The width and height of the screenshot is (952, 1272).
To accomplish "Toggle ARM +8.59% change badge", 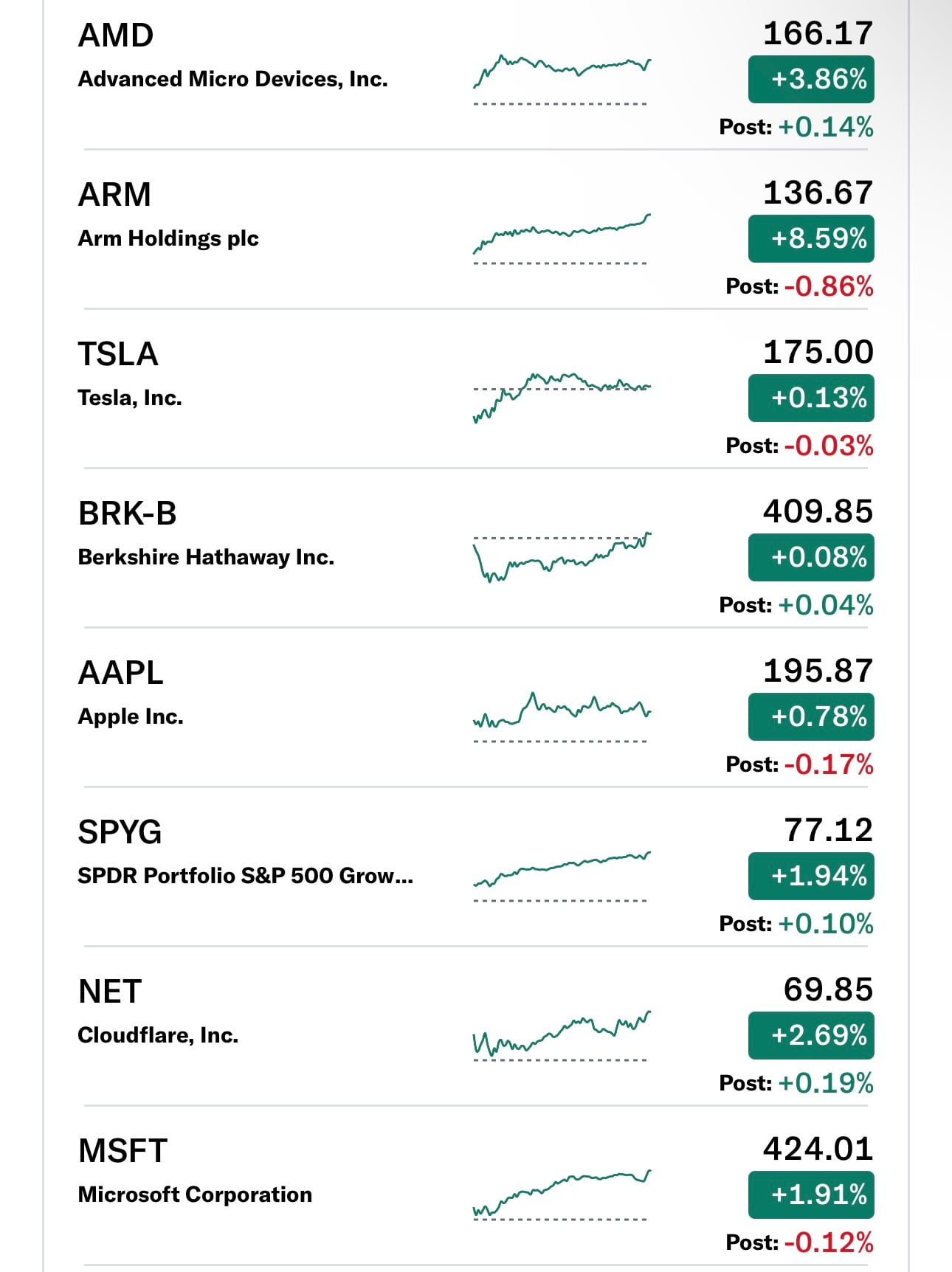I will click(x=811, y=238).
